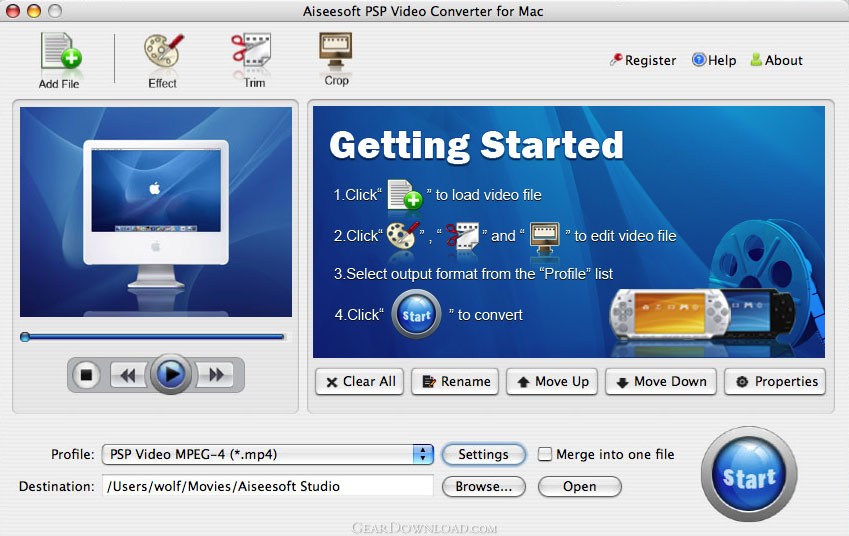Click the large blue Start button
The height and width of the screenshot is (536, 849).
(x=749, y=474)
